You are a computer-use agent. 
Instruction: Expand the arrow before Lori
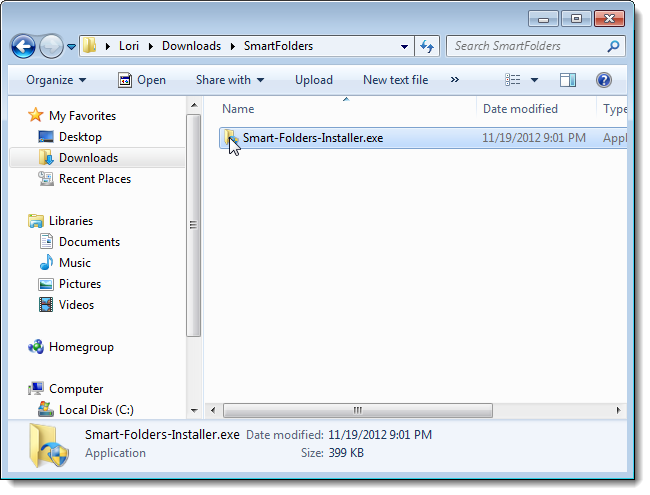(108, 46)
